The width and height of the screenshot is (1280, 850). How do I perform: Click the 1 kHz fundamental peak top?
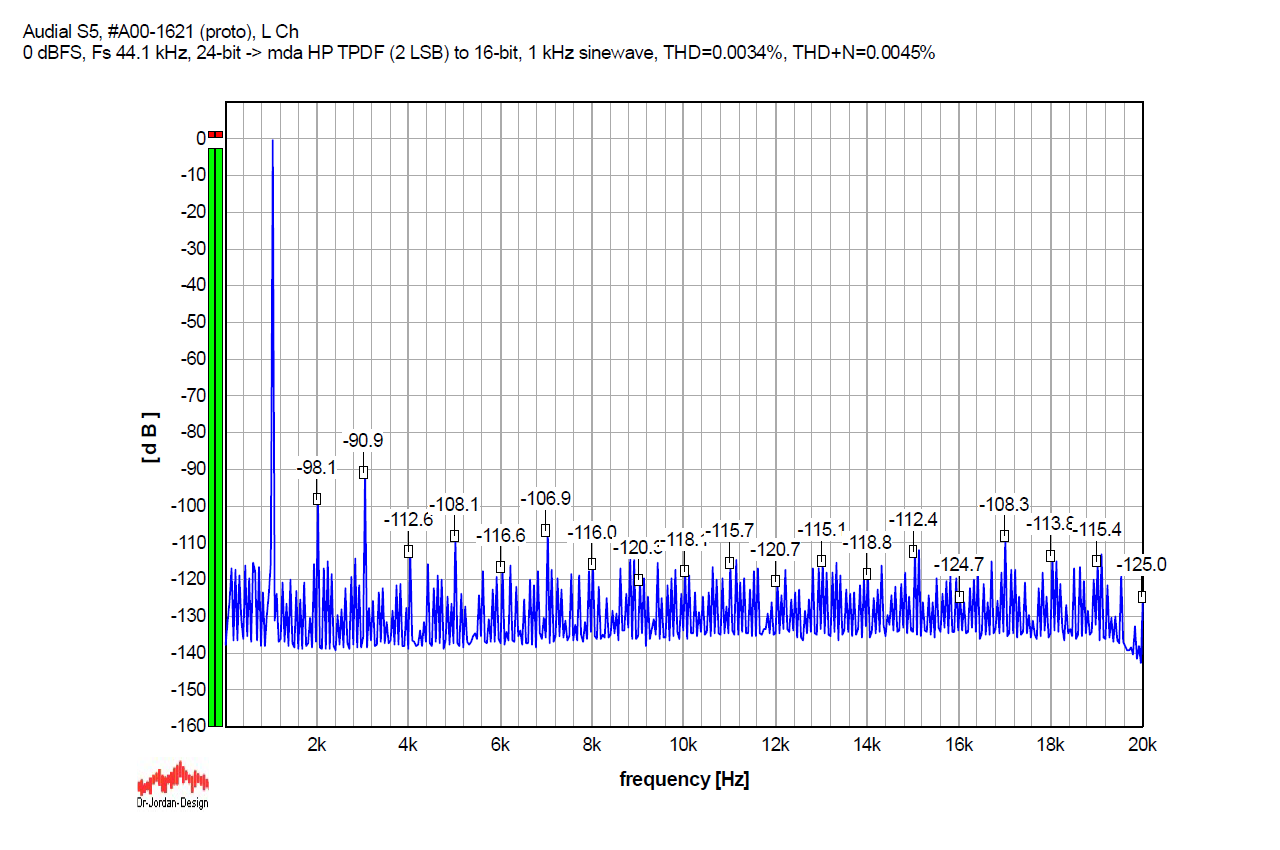pos(272,141)
